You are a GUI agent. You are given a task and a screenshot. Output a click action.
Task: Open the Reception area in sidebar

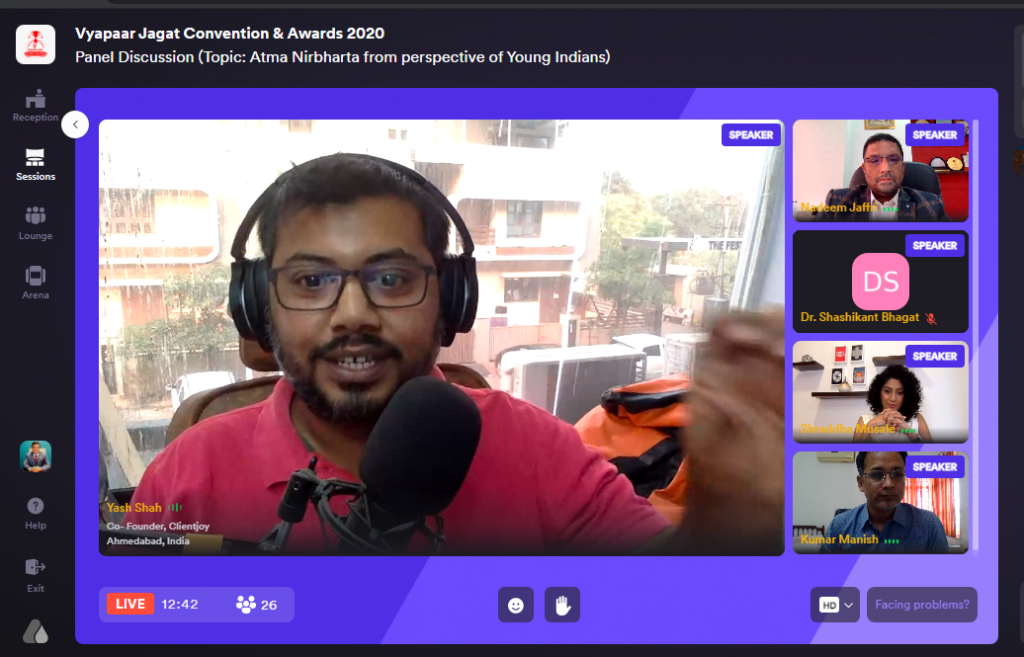[x=35, y=106]
